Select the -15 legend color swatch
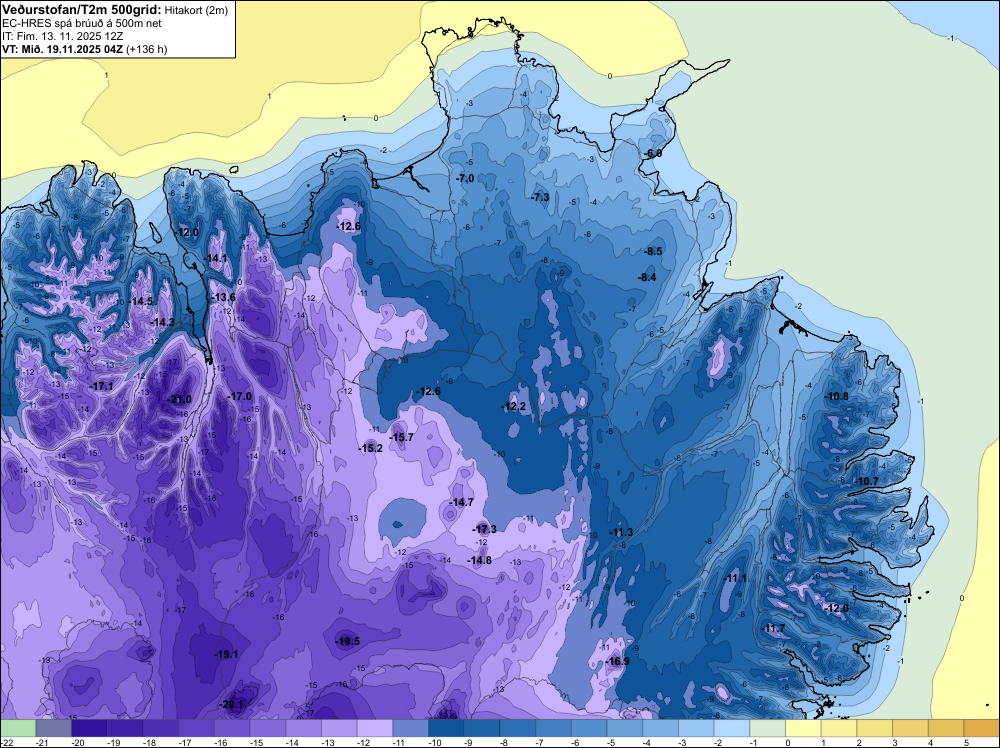Image resolution: width=1000 pixels, height=748 pixels. click(268, 728)
